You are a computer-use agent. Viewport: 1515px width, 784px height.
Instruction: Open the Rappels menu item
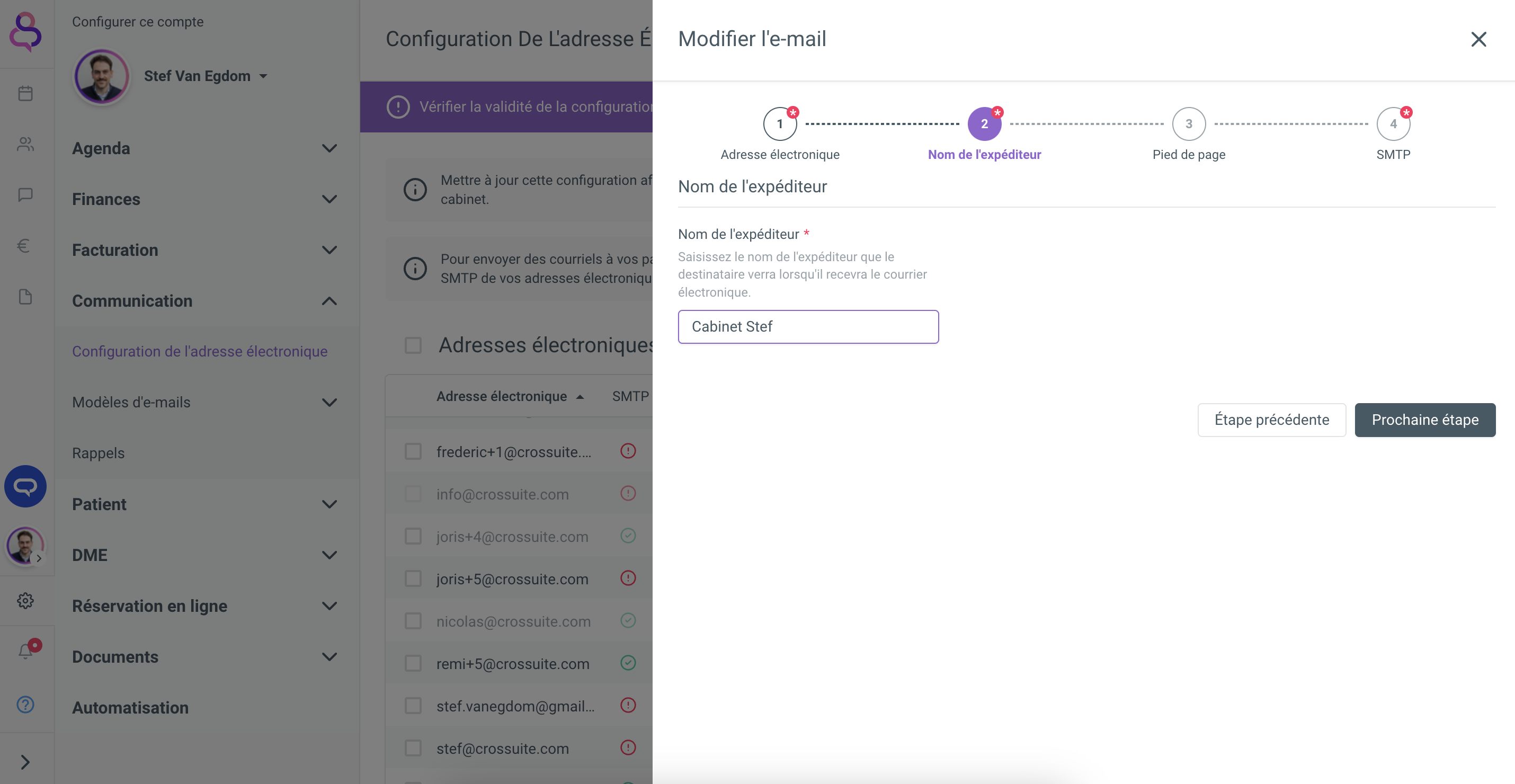98,453
